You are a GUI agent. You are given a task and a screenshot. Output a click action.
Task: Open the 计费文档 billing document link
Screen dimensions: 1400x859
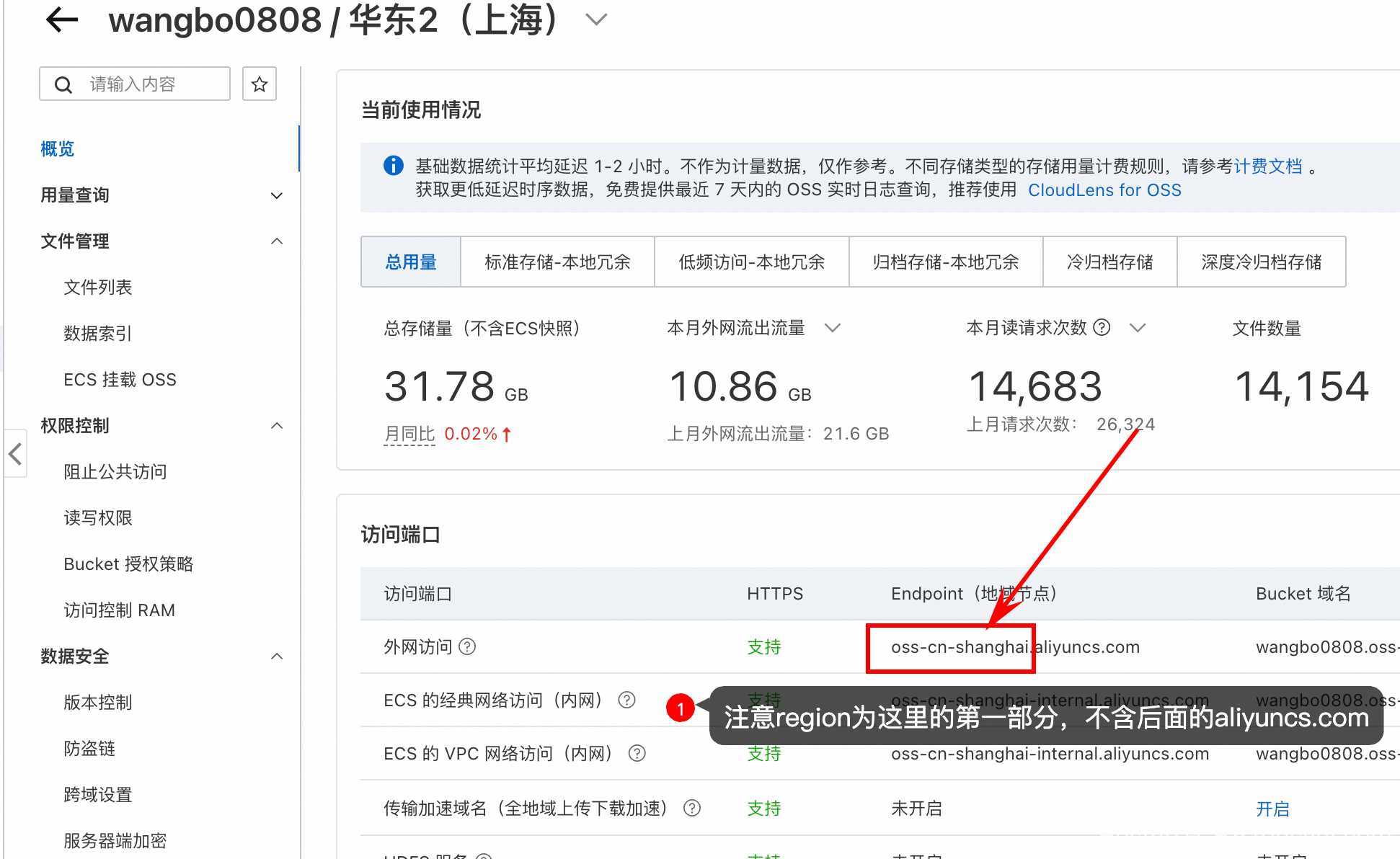(1268, 166)
